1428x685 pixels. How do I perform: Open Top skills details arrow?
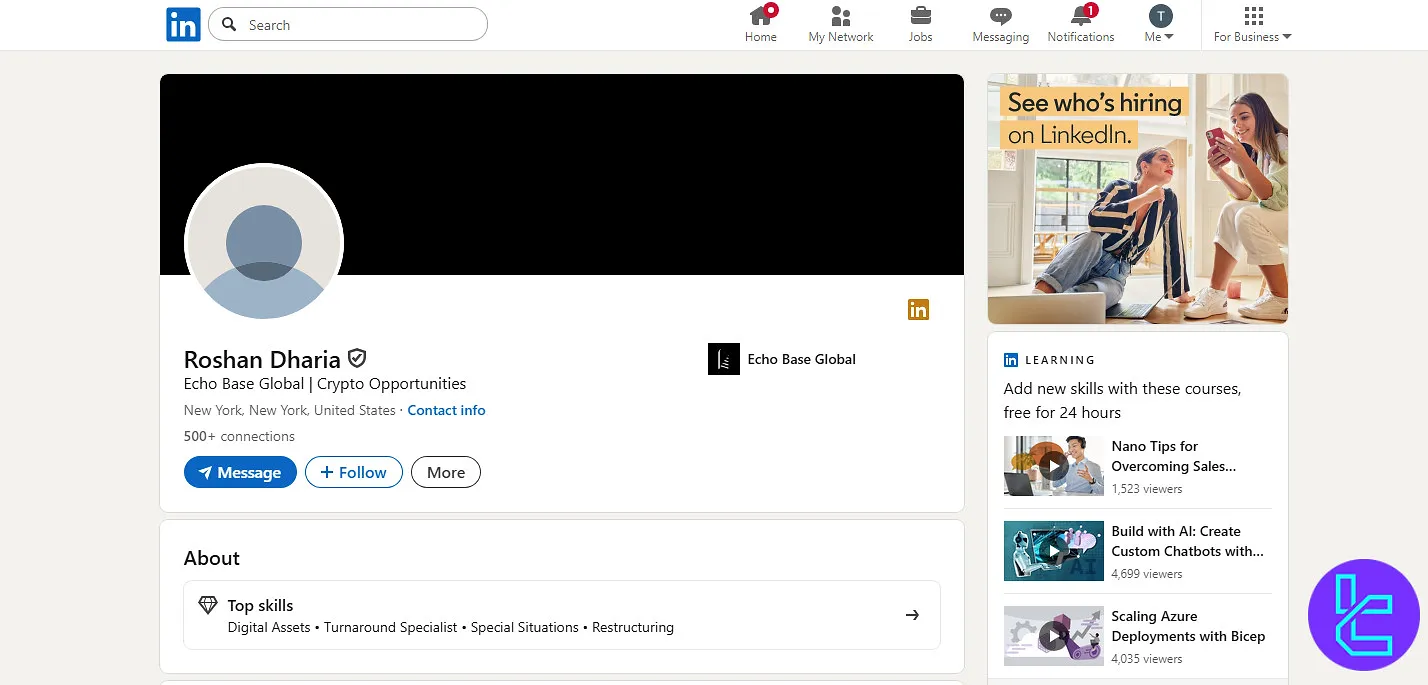pyautogui.click(x=912, y=615)
